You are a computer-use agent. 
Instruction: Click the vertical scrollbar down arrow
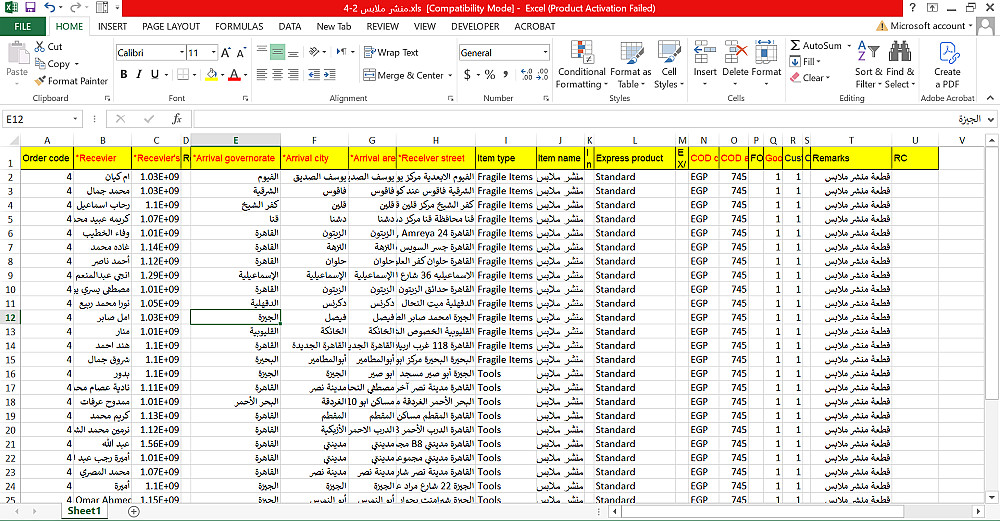[991, 497]
